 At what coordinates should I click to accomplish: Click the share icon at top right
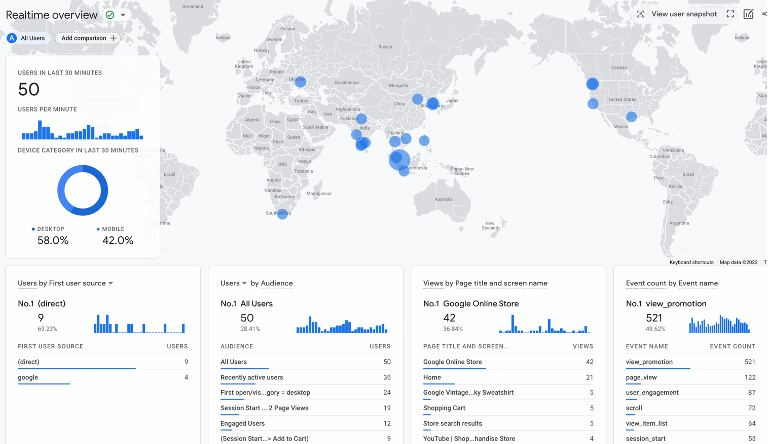pyautogui.click(x=765, y=14)
